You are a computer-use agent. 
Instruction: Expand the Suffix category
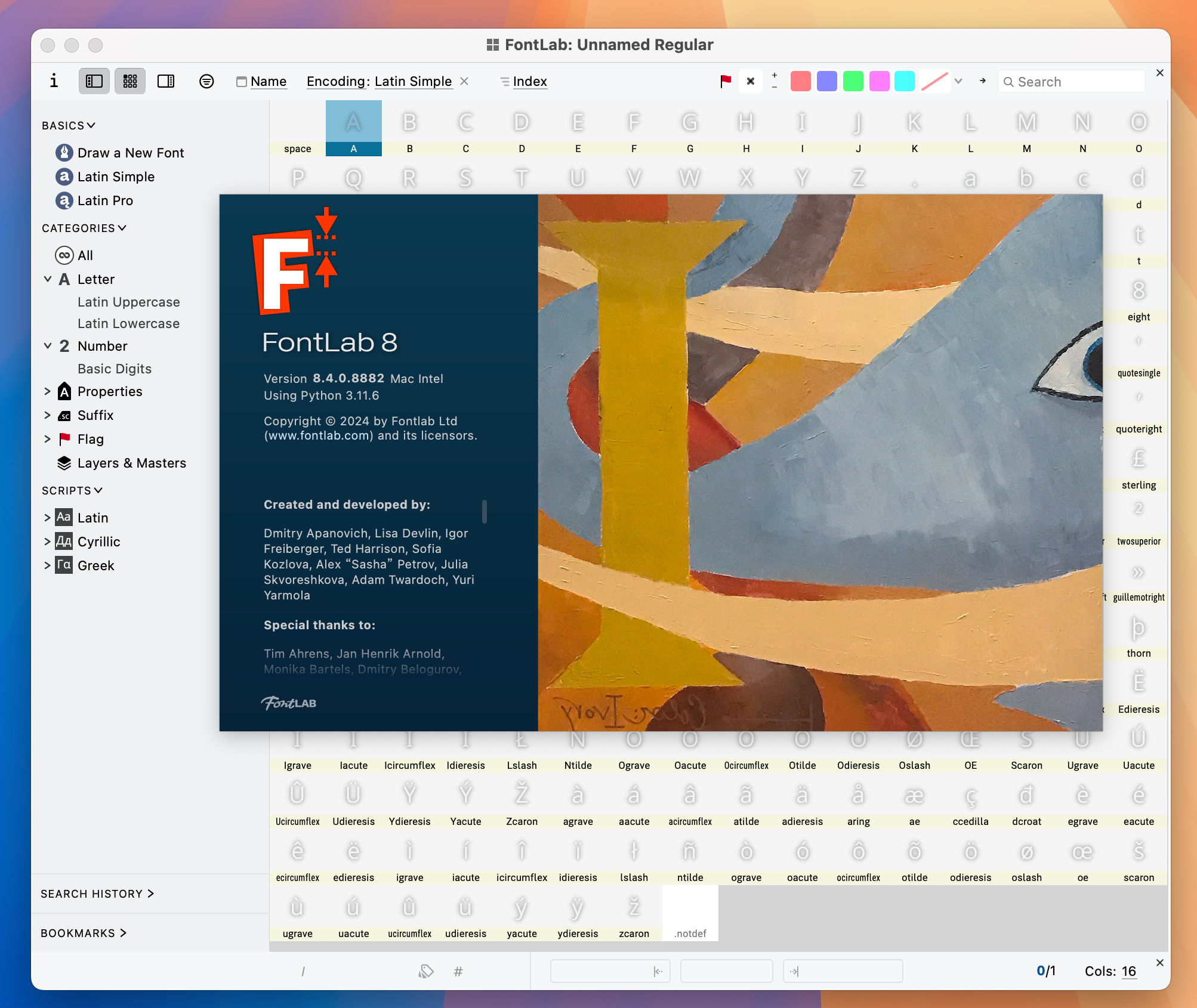pos(48,415)
